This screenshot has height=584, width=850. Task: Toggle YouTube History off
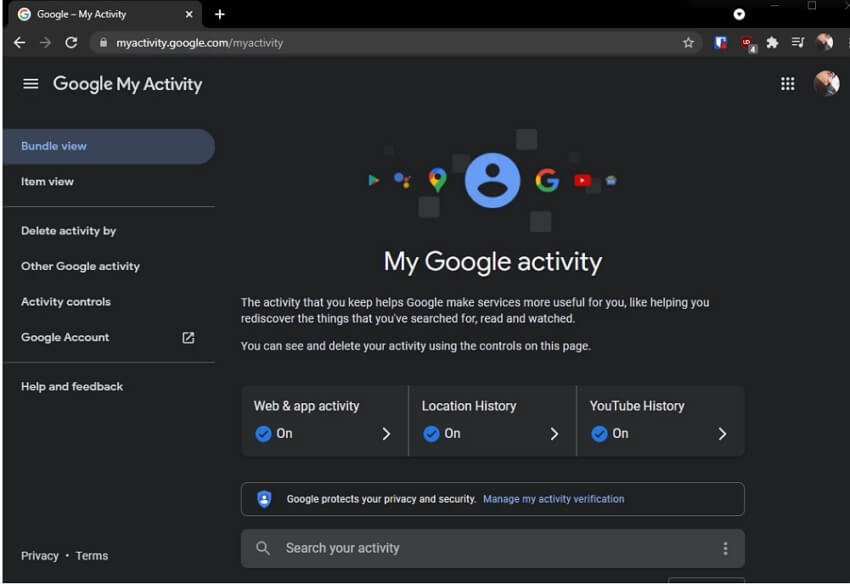[599, 433]
